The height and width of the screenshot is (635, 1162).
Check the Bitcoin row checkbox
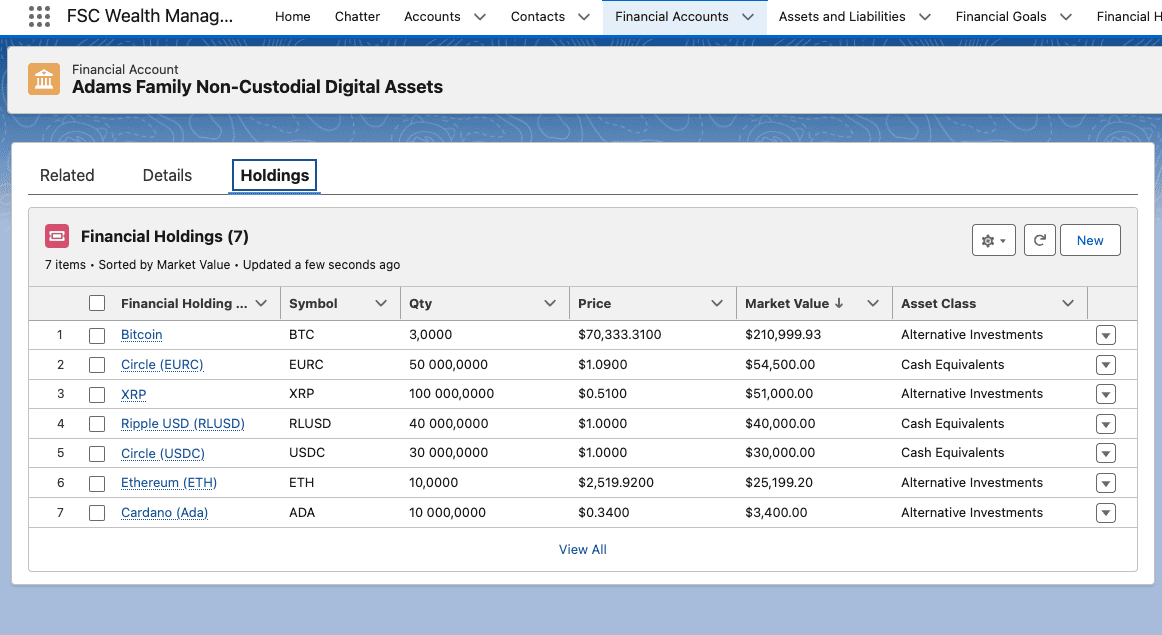pos(97,336)
